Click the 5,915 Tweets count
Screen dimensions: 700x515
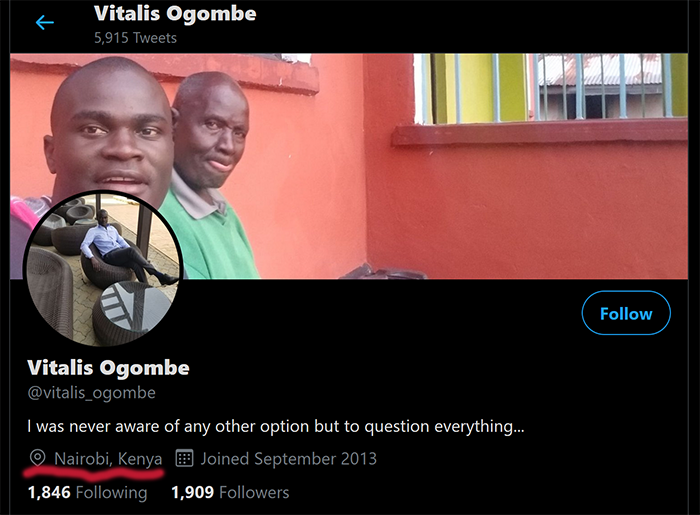pos(135,38)
